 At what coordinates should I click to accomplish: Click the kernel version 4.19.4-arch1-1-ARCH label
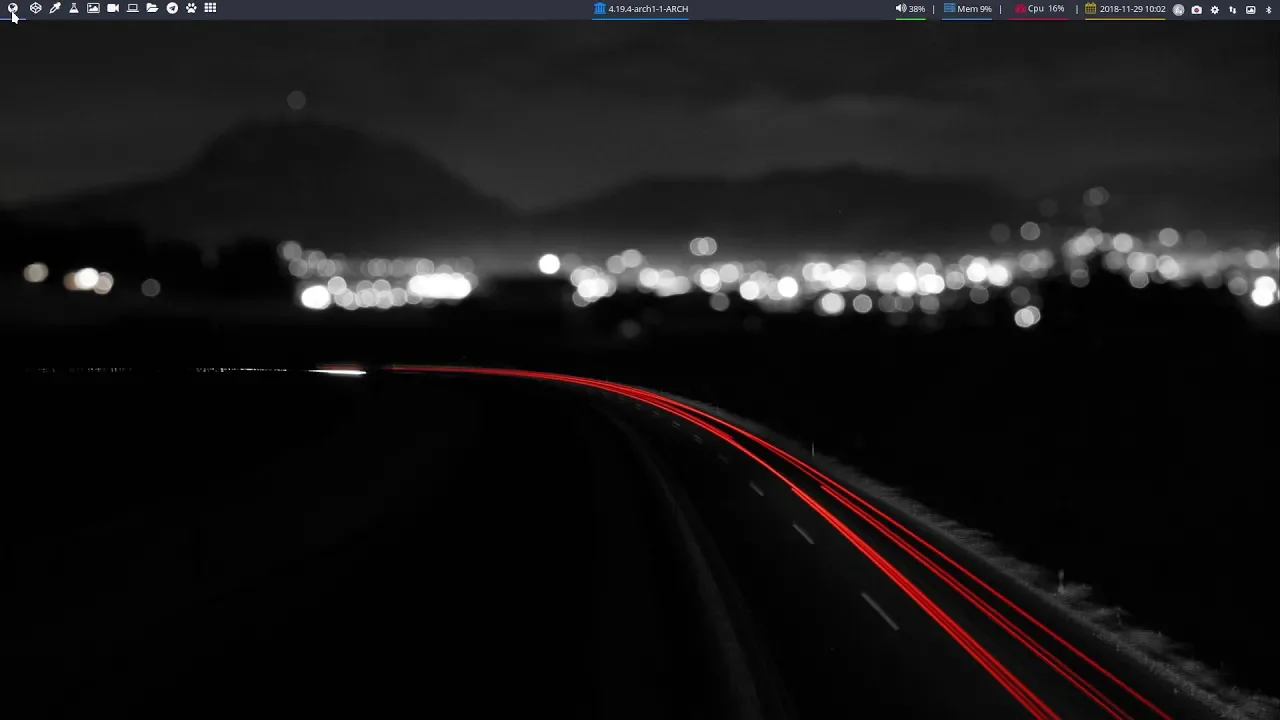tap(641, 9)
